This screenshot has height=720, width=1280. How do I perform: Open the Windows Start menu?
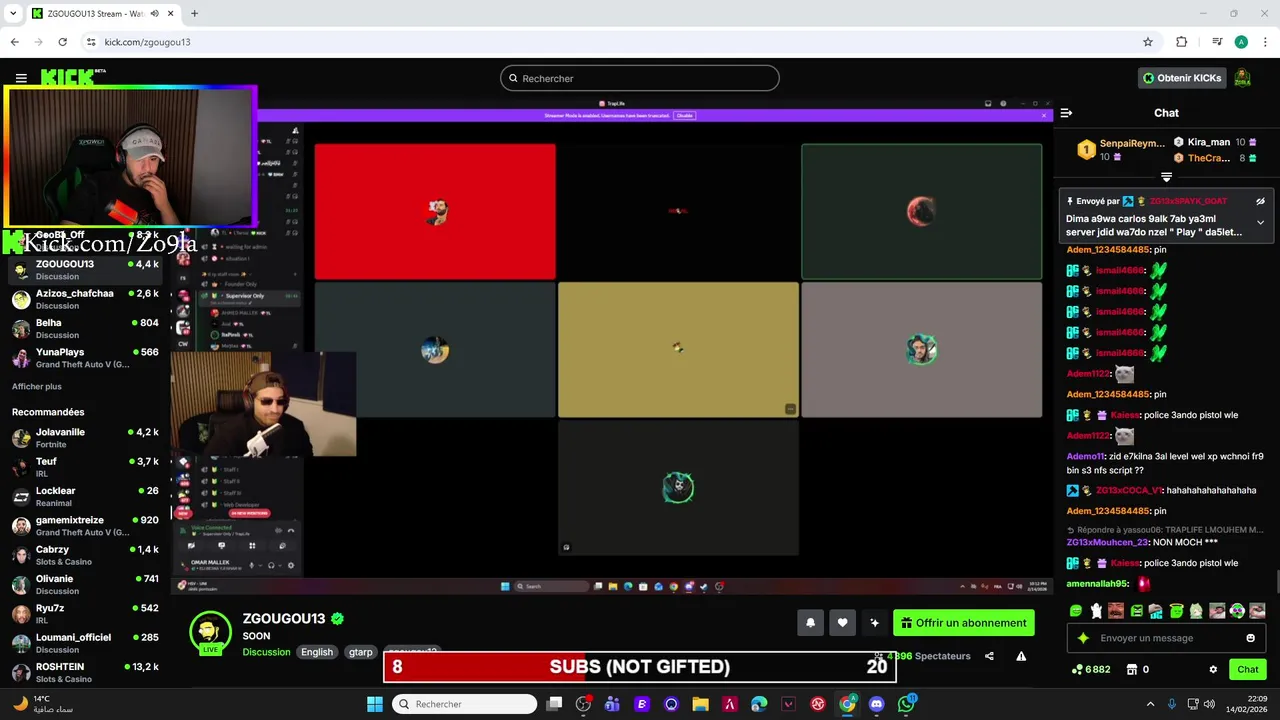click(x=375, y=704)
